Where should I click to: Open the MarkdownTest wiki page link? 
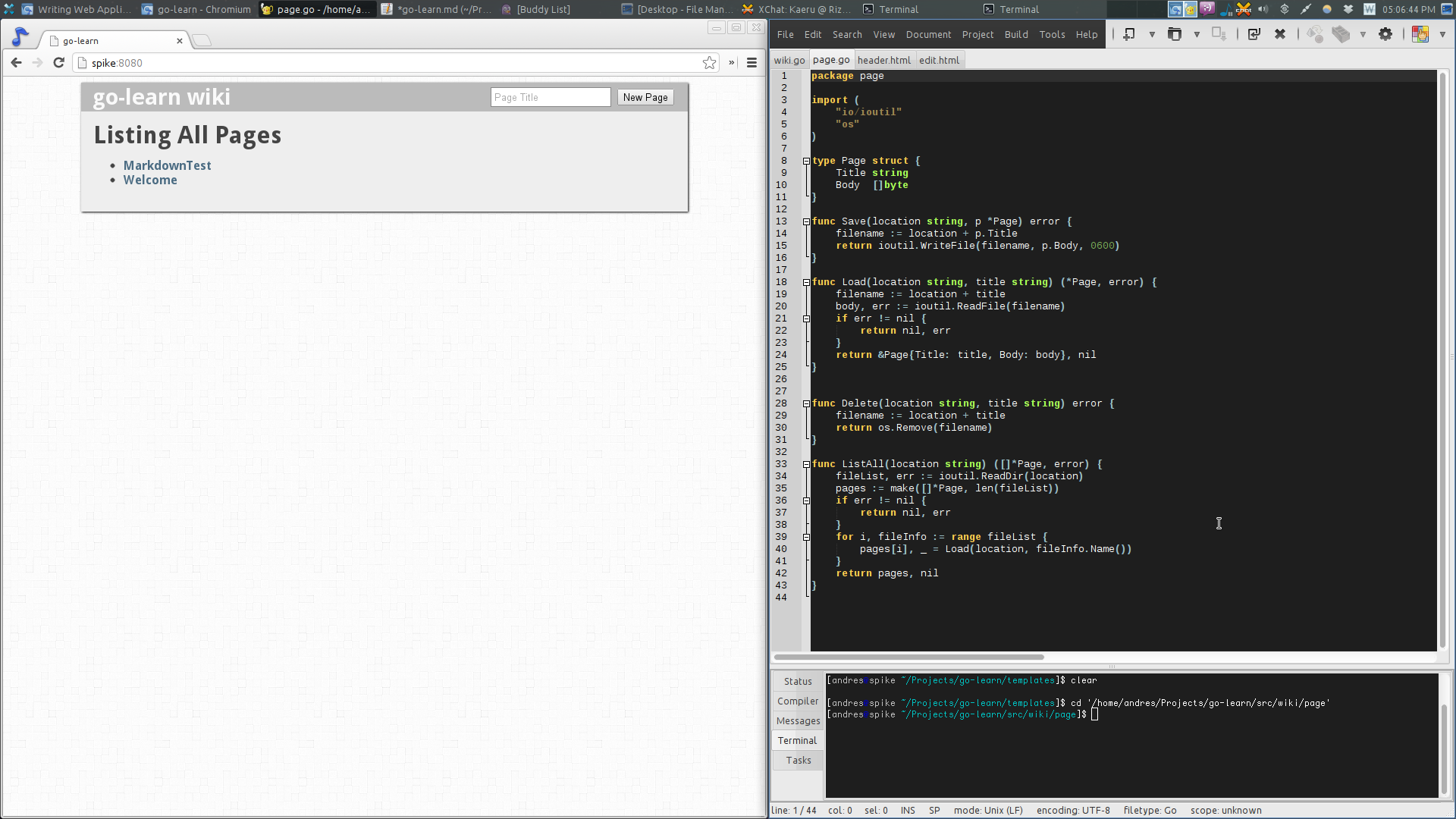click(167, 165)
